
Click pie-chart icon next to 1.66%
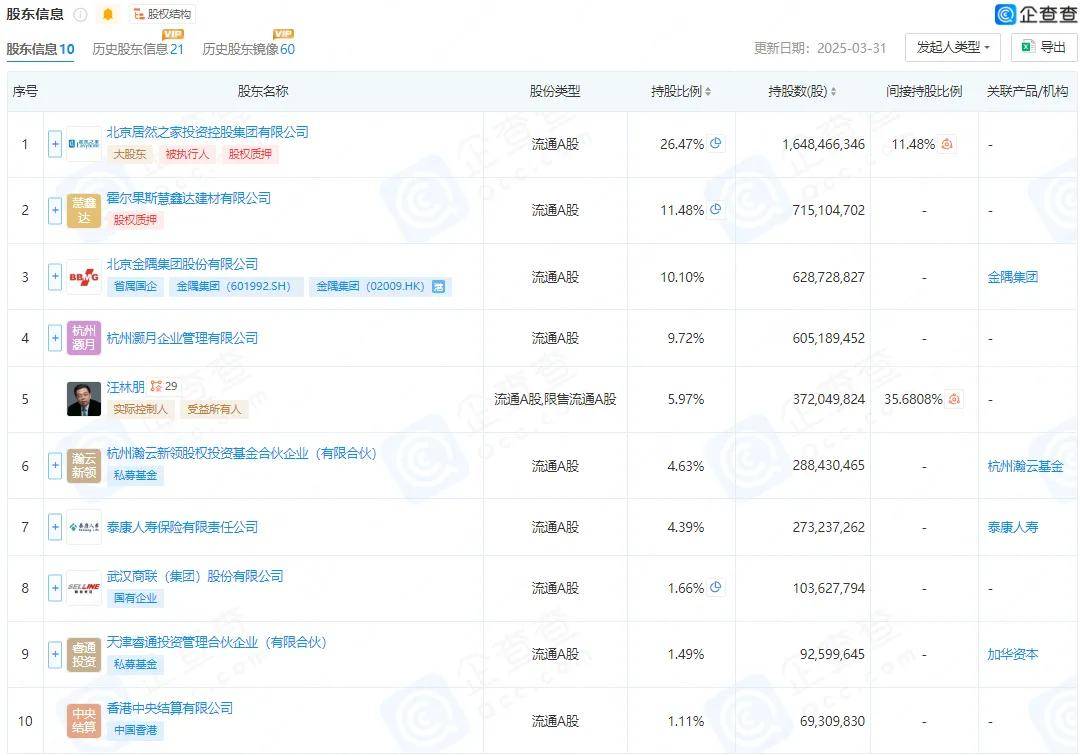tap(716, 587)
